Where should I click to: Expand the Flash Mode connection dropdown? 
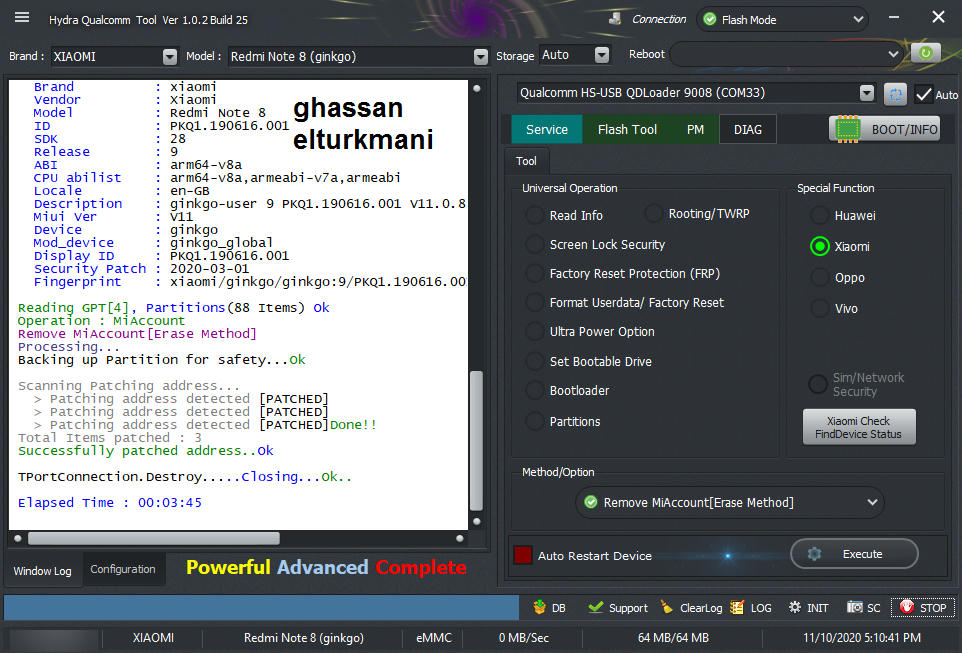(858, 19)
